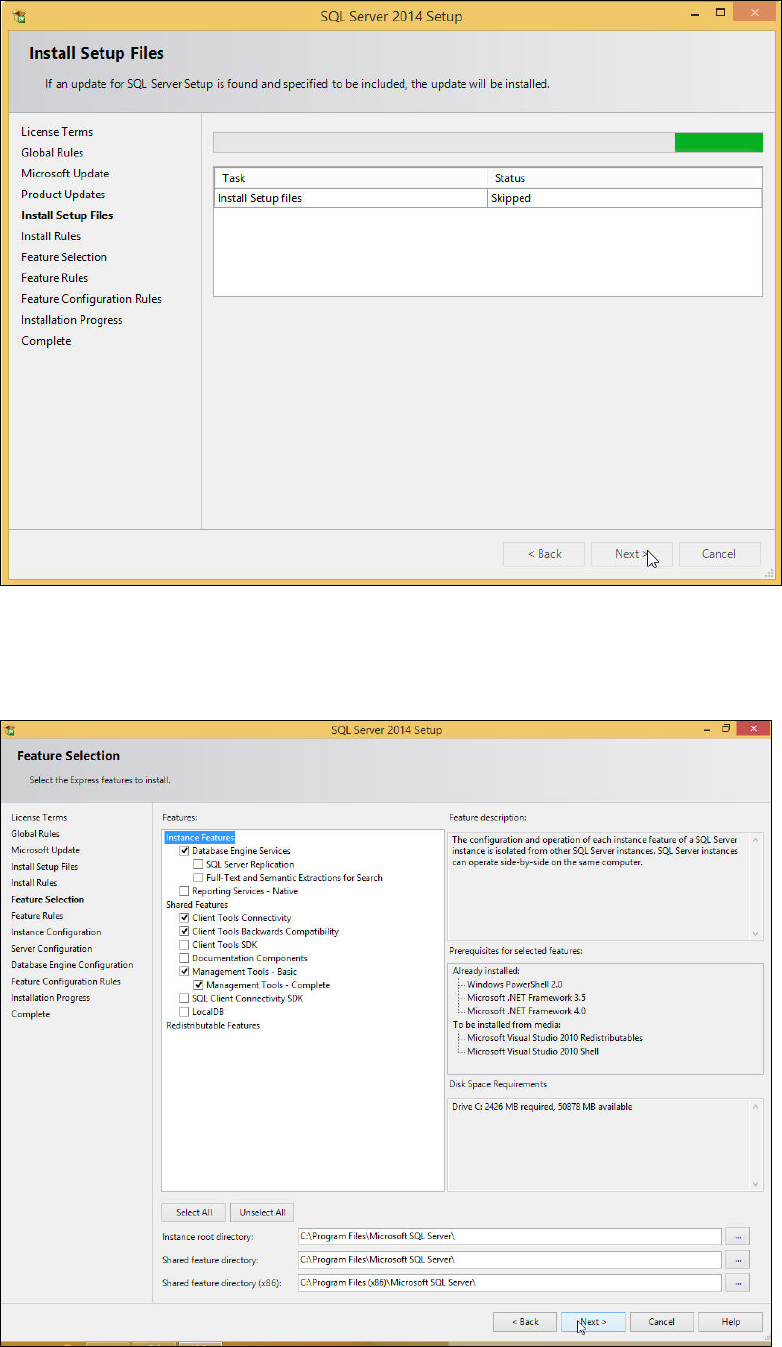Click the app icon in Install Setup Files title bar
Image resolution: width=782 pixels, height=1347 pixels.
(x=18, y=15)
